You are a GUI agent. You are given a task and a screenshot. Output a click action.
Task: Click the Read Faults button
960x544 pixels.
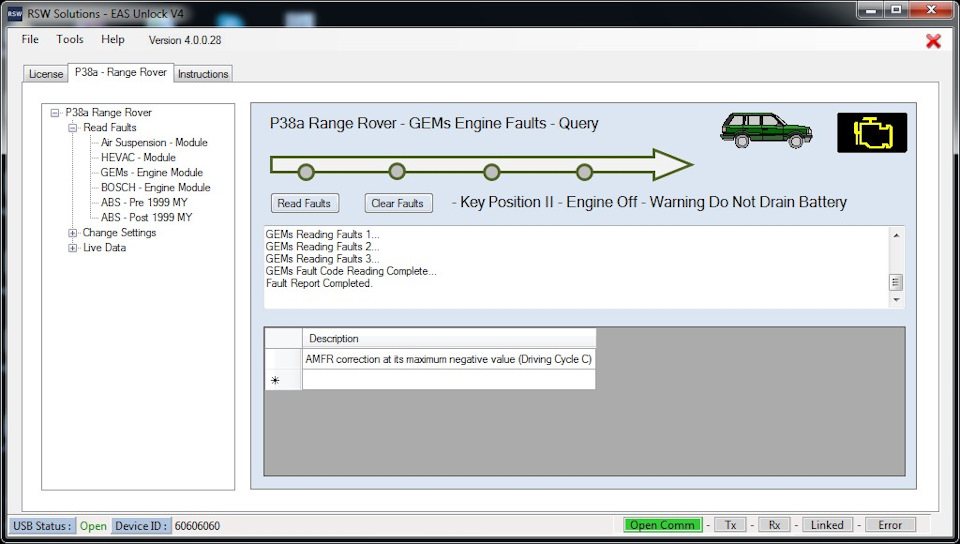pos(304,203)
